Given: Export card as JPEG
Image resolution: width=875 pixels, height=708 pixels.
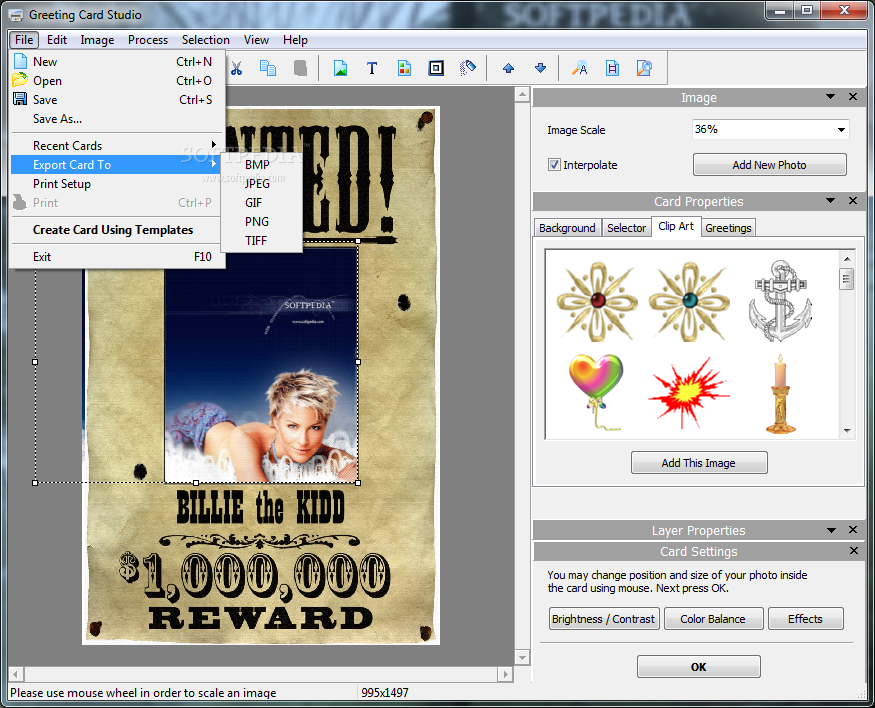Looking at the screenshot, I should pyautogui.click(x=261, y=184).
